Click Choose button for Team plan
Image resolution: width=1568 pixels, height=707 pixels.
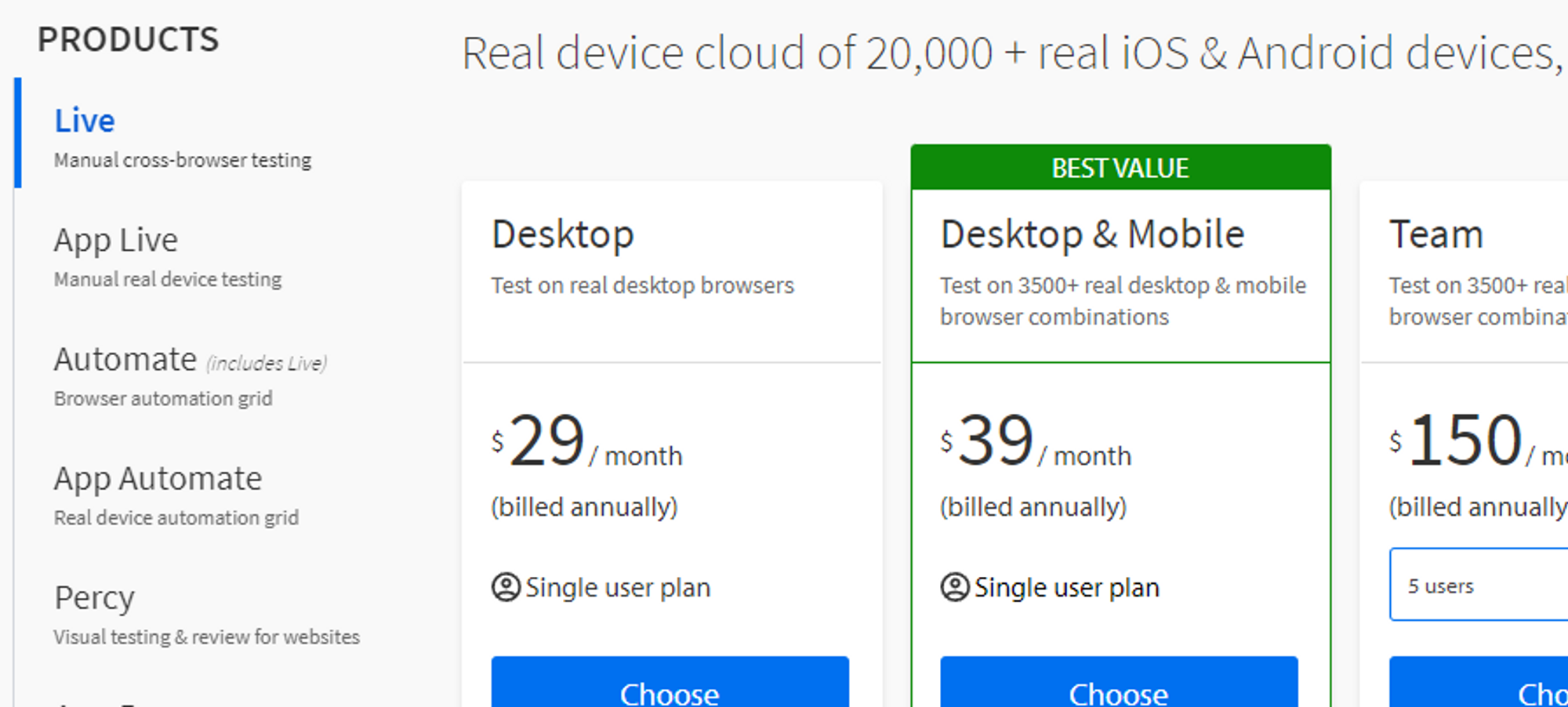pyautogui.click(x=1479, y=682)
